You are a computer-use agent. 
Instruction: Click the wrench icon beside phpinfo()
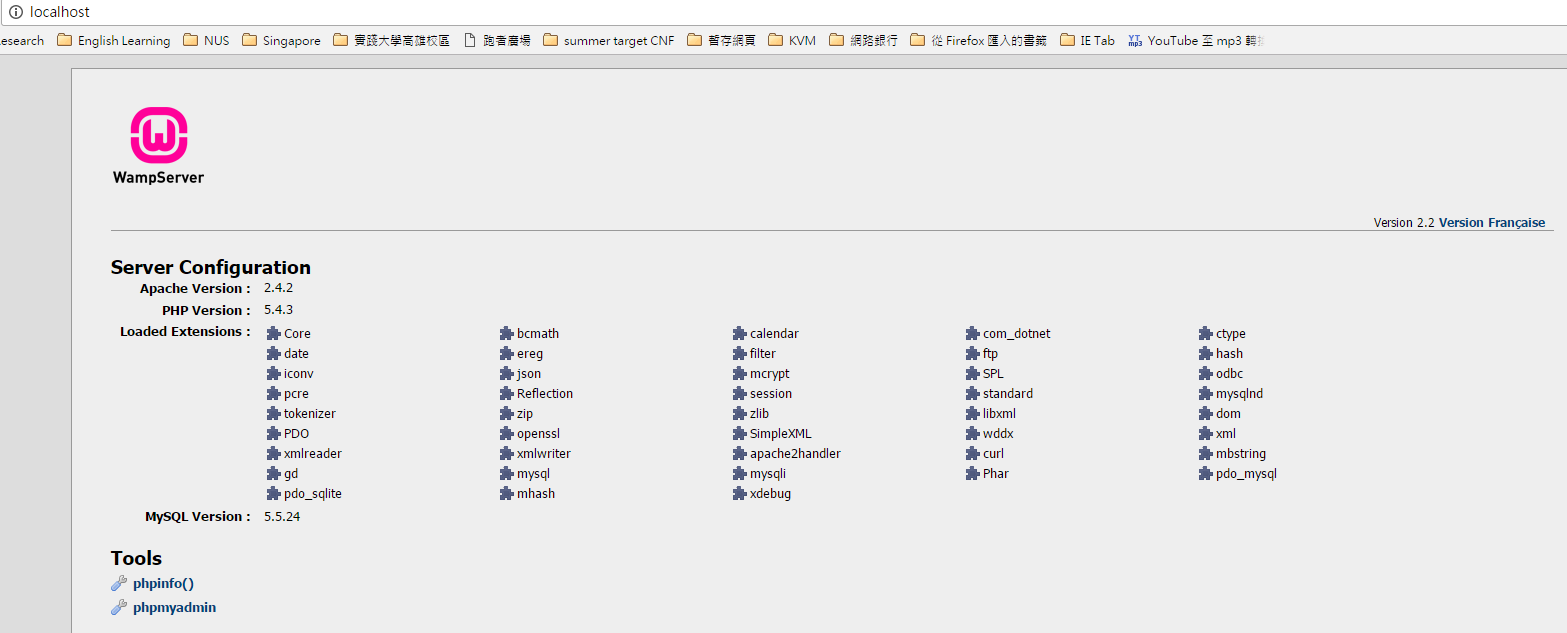pos(119,584)
